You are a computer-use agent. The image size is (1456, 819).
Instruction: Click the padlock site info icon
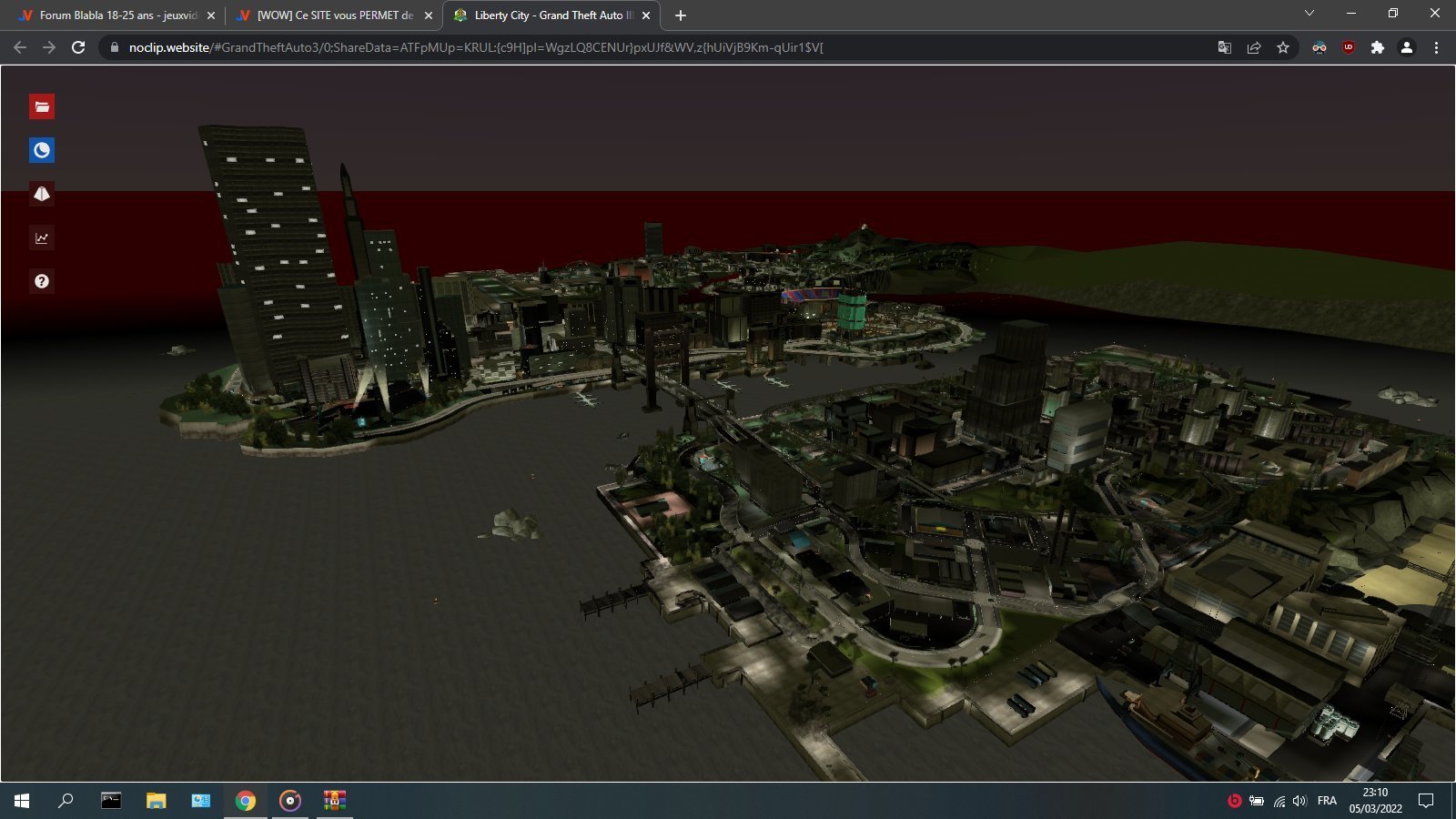(114, 47)
